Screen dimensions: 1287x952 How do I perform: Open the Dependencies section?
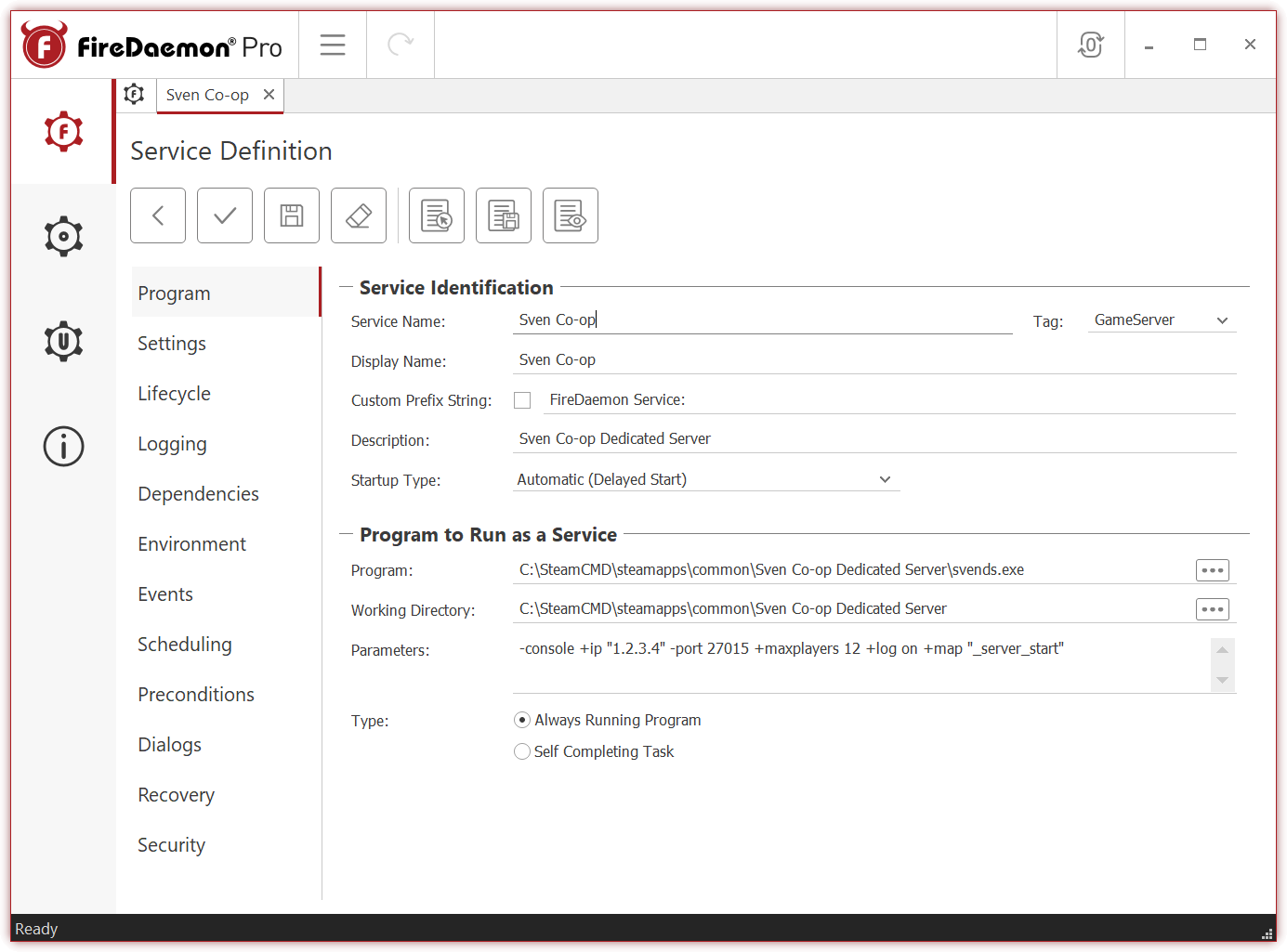[226, 493]
